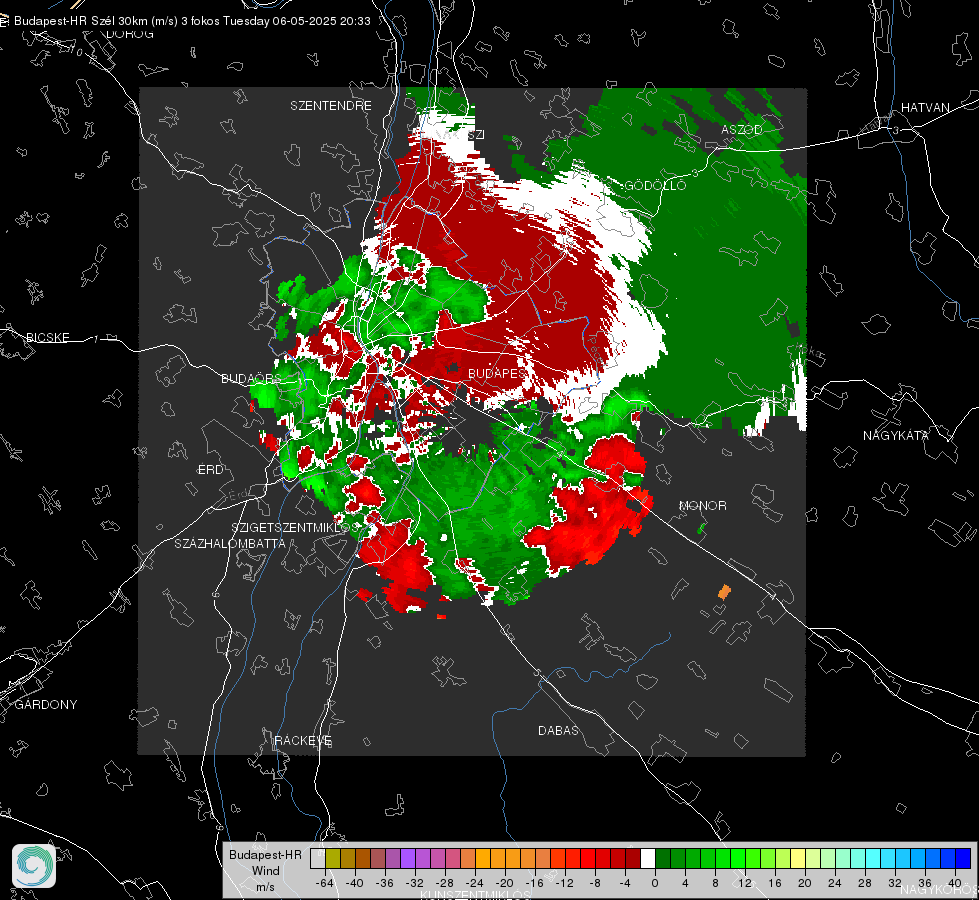
Task: Click the 28 legend value
Action: click(865, 883)
